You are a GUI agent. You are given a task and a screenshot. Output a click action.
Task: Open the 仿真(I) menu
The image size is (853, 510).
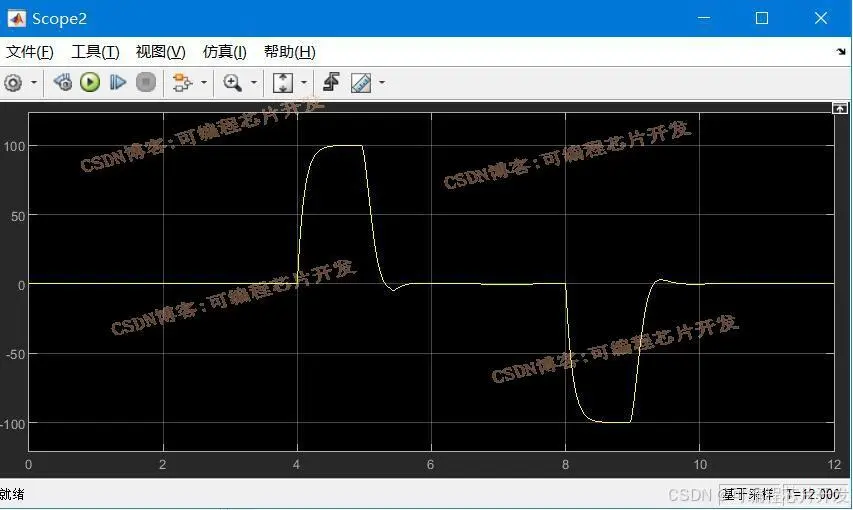225,52
